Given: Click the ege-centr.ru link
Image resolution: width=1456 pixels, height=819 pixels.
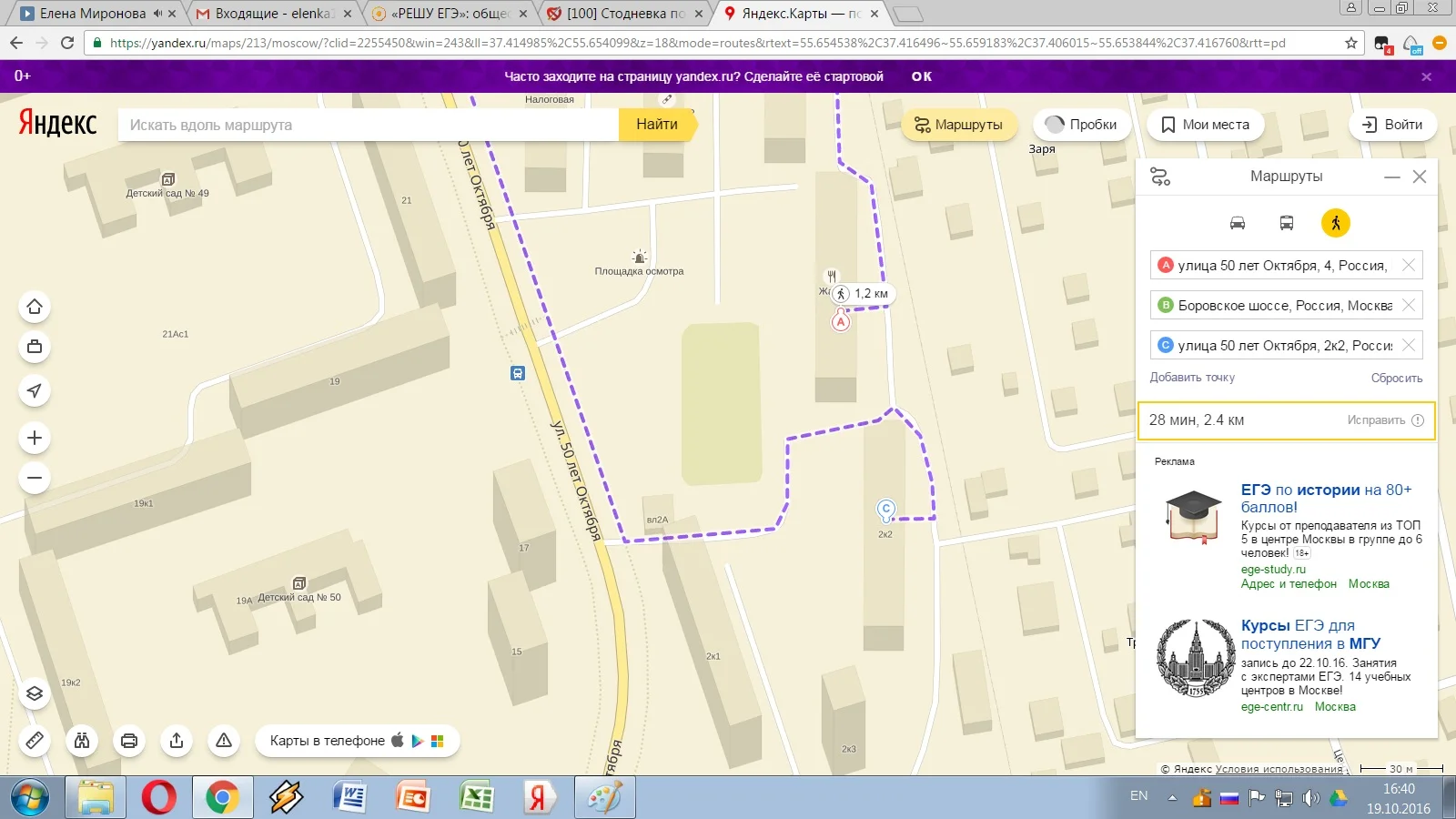Looking at the screenshot, I should tap(1272, 707).
